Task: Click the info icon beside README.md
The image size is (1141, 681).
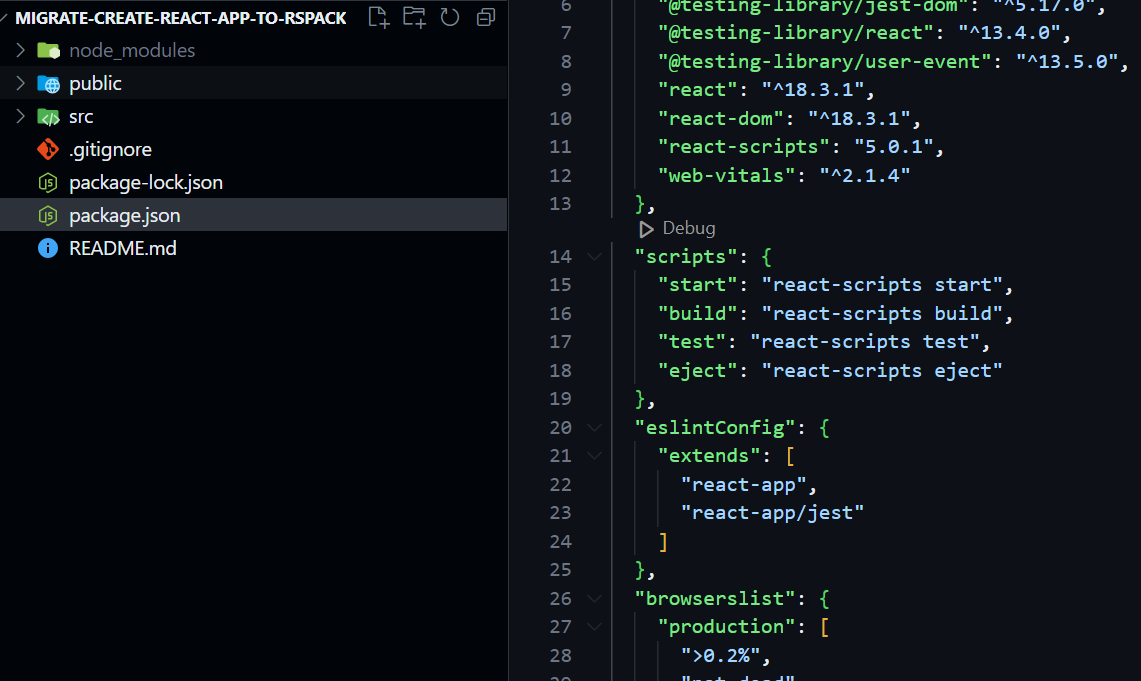Action: tap(48, 248)
